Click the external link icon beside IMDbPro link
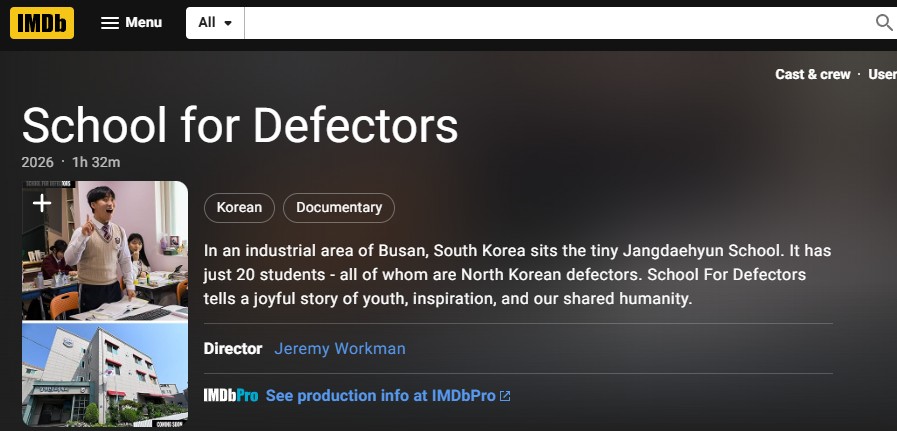897x431 pixels. coord(505,396)
